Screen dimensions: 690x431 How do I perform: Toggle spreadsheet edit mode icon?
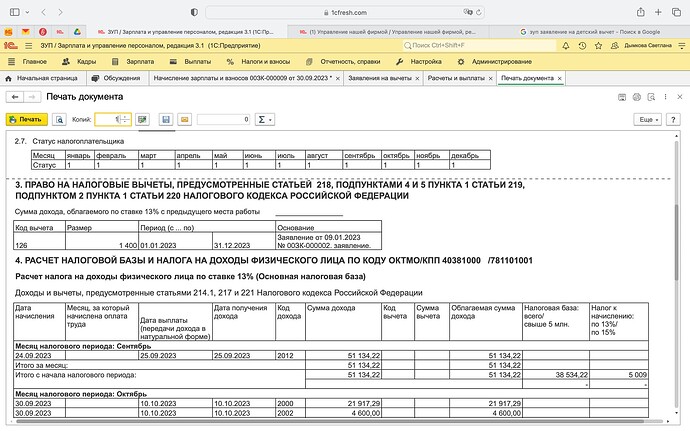[x=142, y=119]
